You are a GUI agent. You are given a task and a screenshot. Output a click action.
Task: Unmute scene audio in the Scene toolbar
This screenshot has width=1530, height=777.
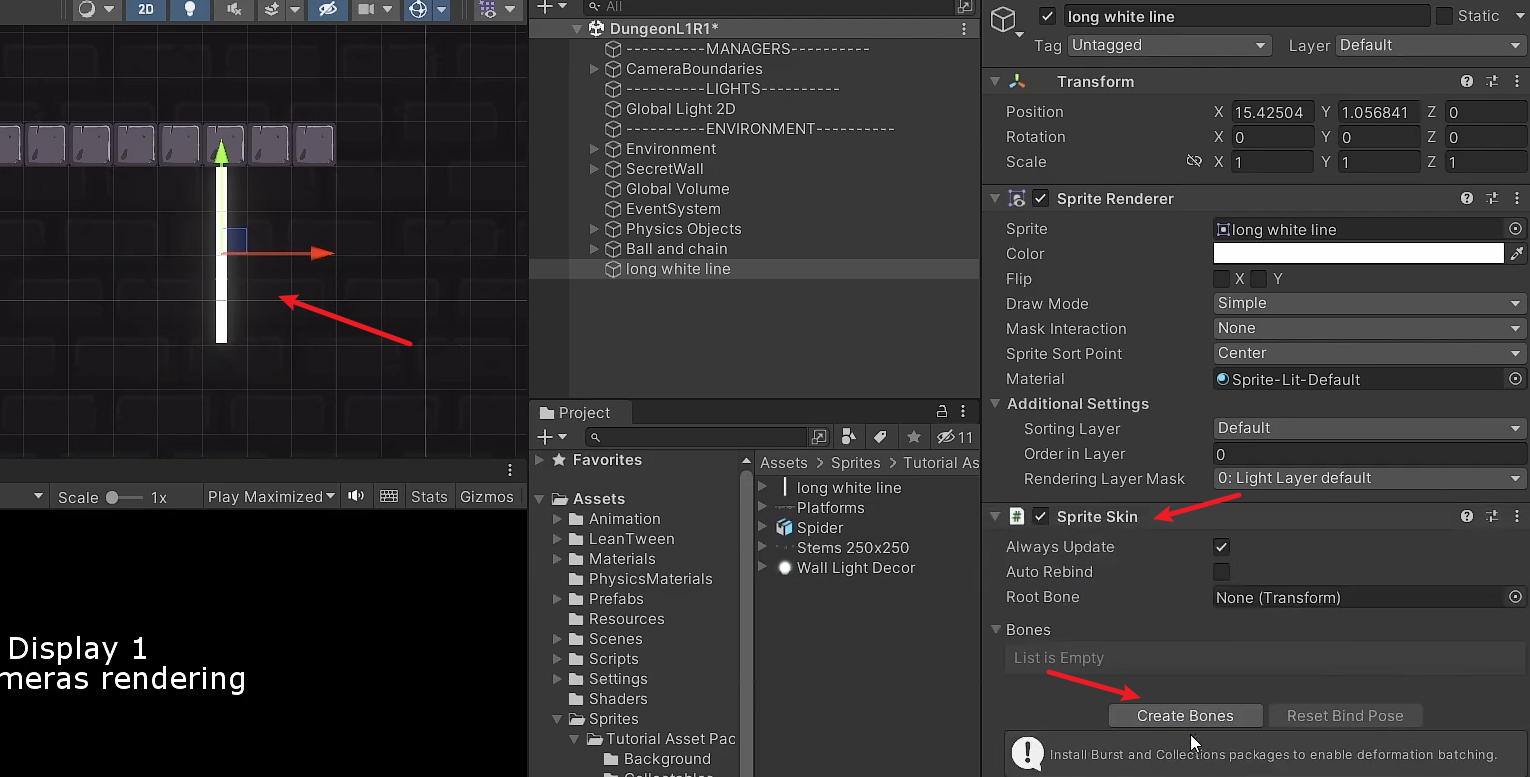pyautogui.click(x=236, y=11)
